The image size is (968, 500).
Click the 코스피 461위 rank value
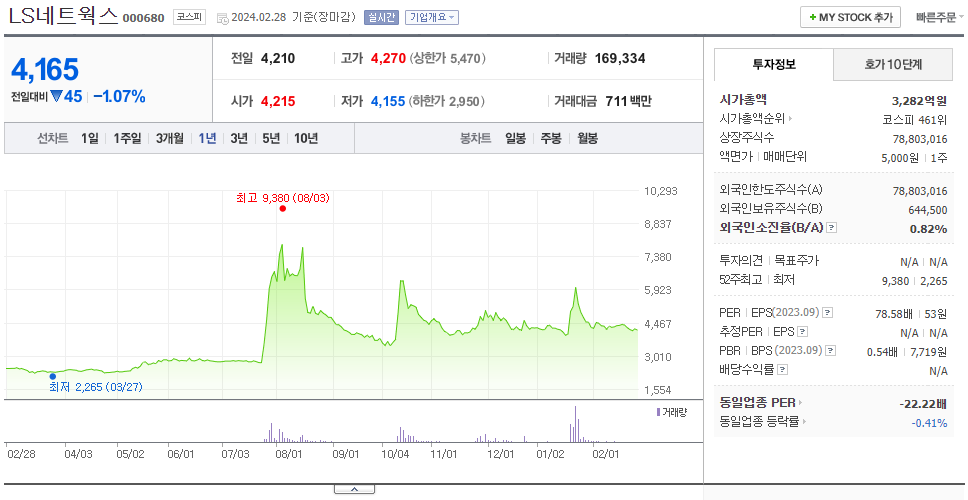click(x=916, y=119)
